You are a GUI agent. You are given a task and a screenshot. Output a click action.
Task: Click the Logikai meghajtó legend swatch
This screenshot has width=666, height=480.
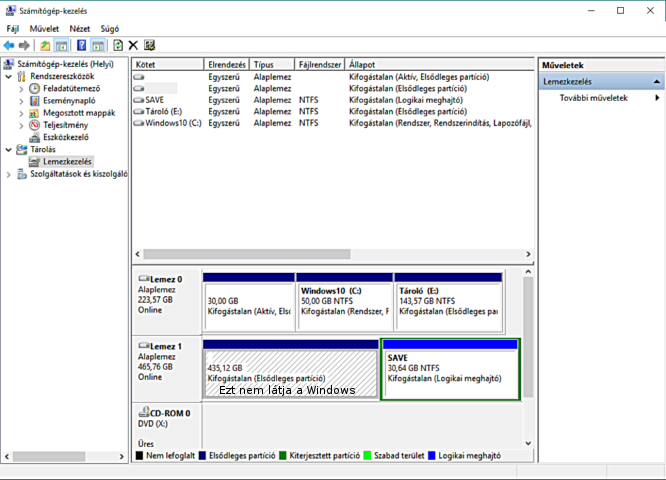coord(432,456)
